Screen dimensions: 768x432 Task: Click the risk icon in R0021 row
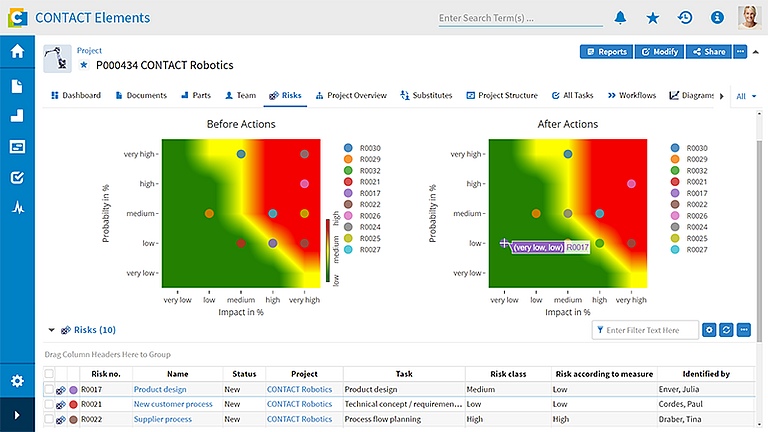point(61,405)
